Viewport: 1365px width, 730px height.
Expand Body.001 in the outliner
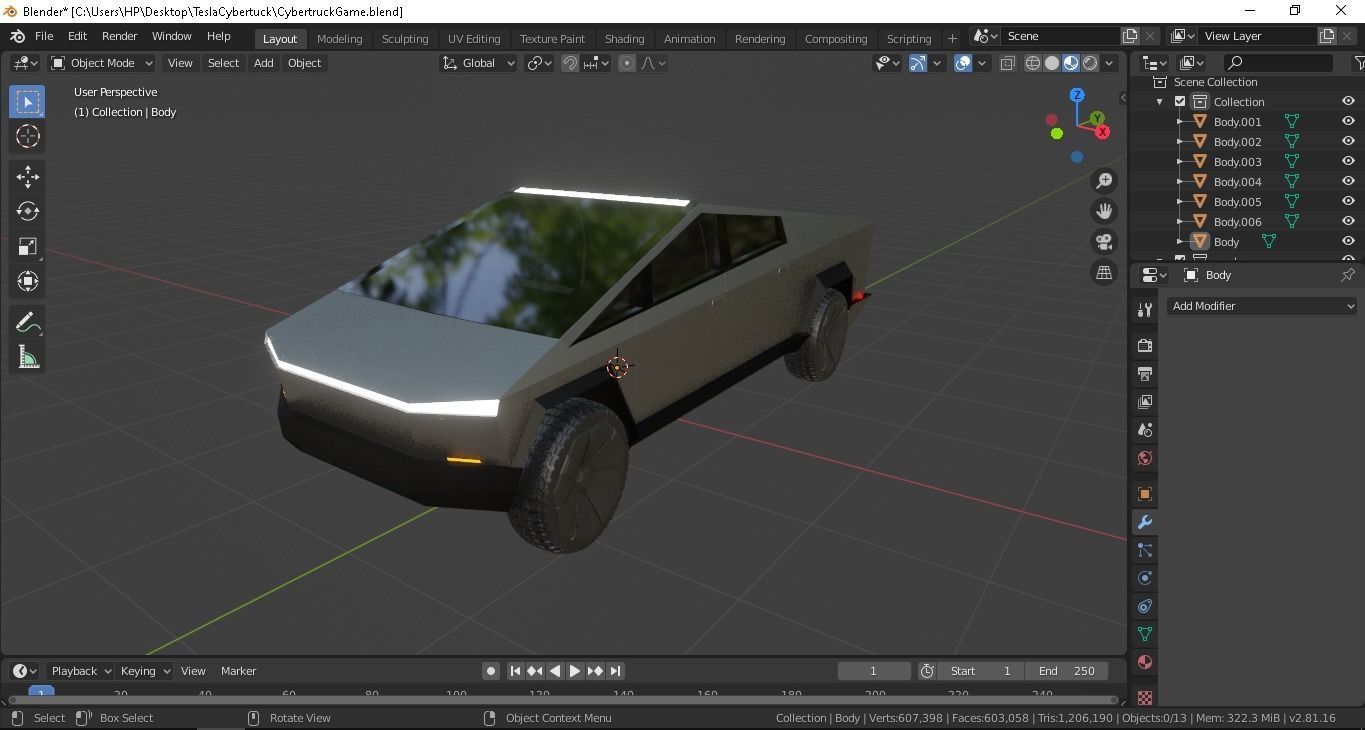(x=1180, y=122)
